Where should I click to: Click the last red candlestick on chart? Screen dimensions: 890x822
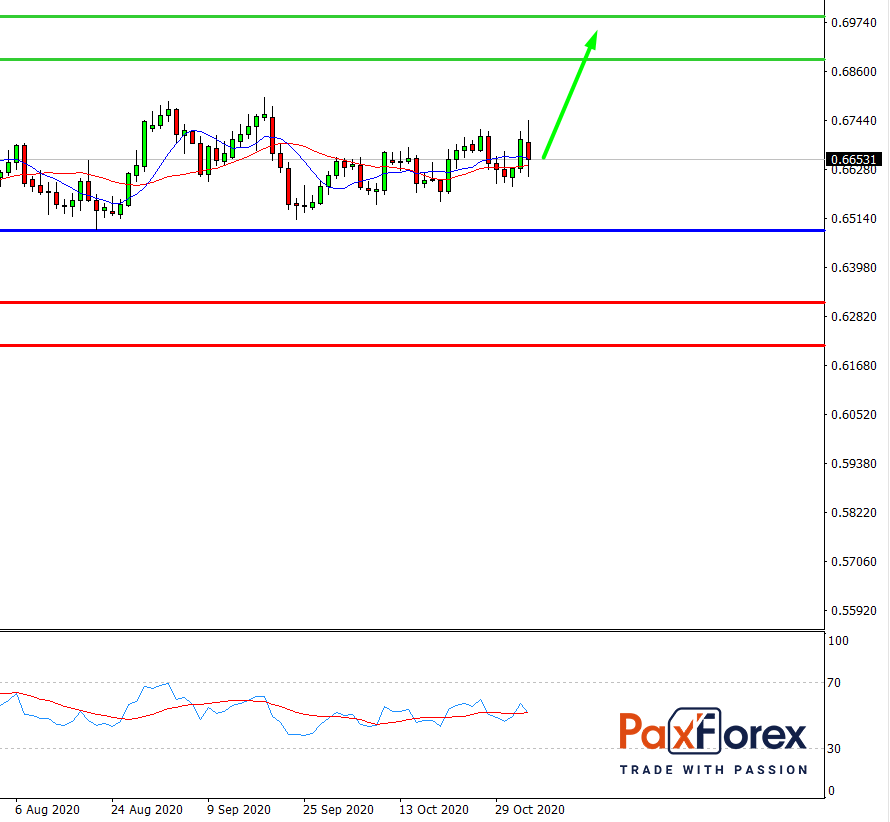tap(528, 151)
